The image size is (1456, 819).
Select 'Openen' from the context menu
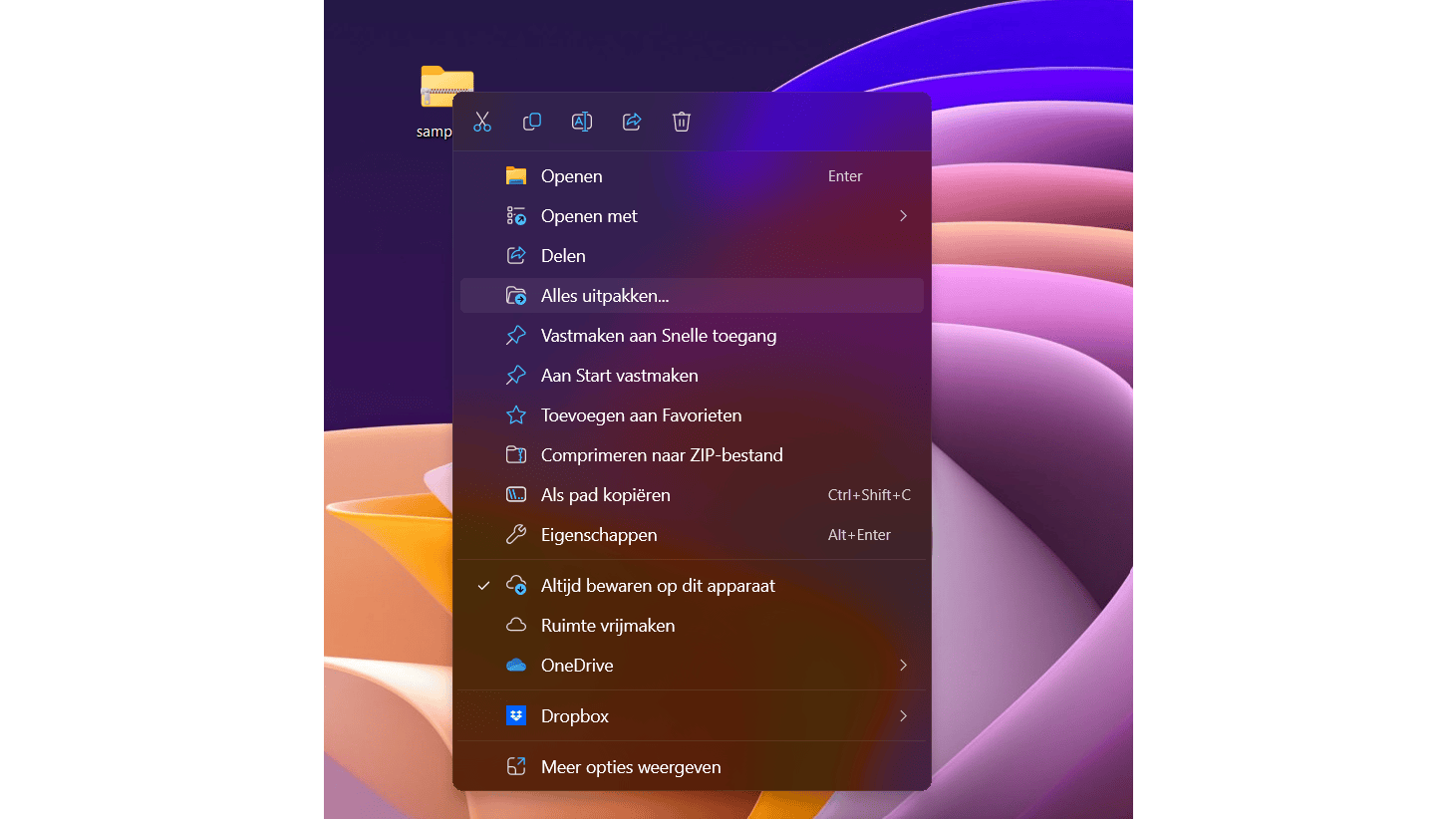click(571, 175)
